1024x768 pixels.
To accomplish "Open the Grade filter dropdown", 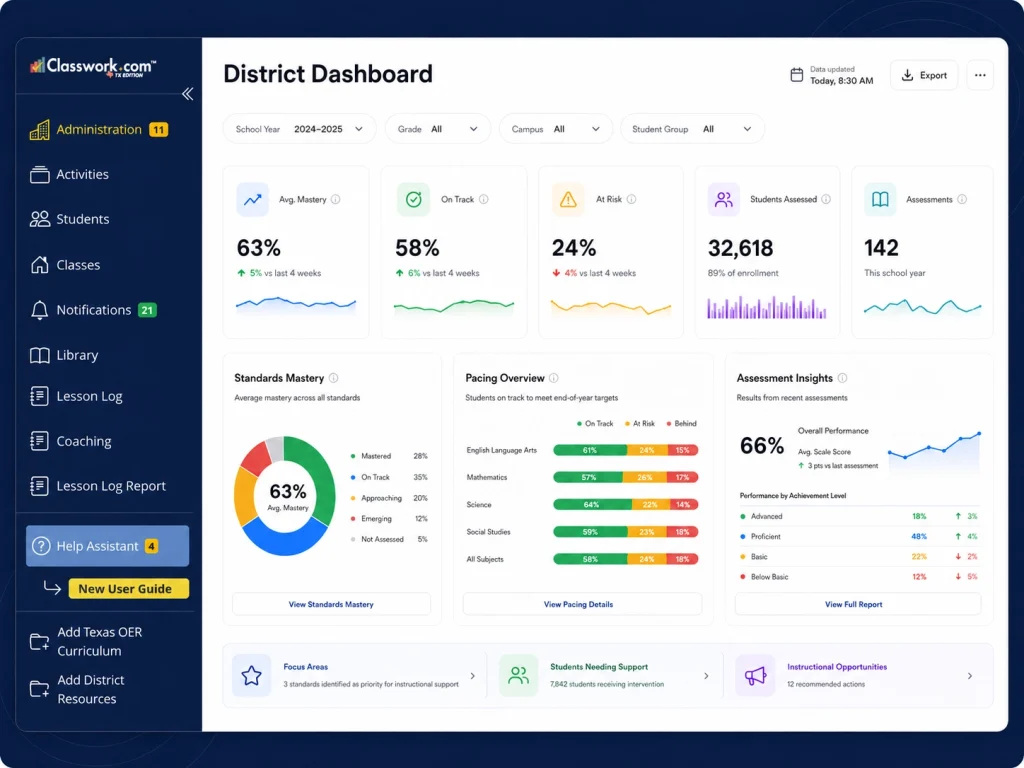I will coord(437,129).
